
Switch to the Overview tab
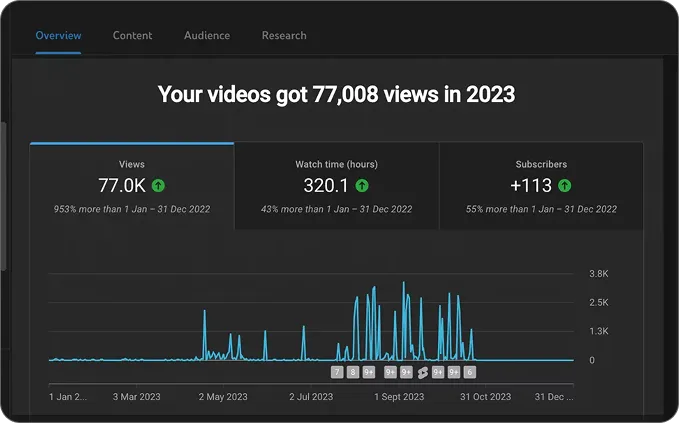click(x=58, y=36)
